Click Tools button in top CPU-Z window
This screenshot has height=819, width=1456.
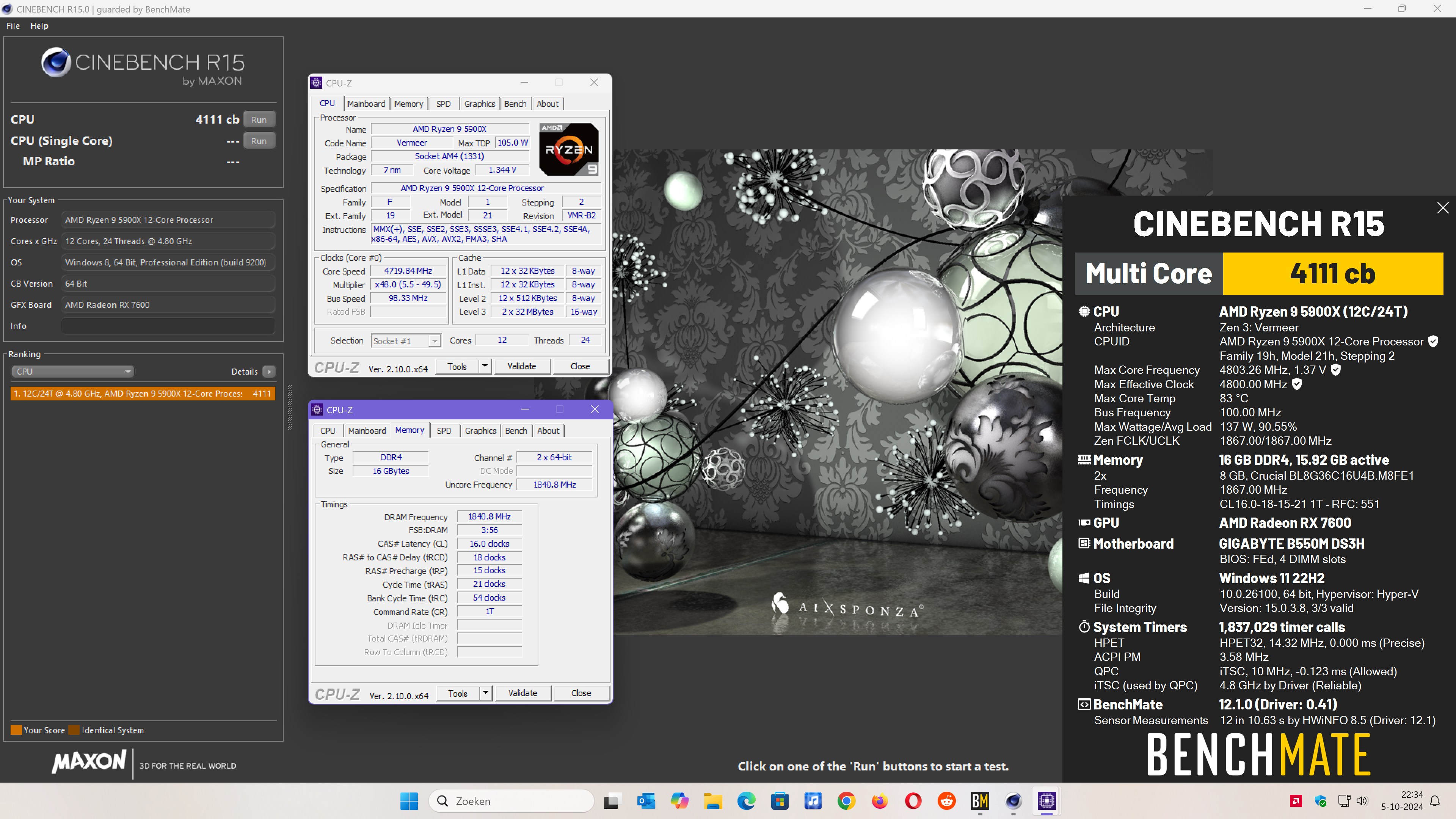pyautogui.click(x=457, y=366)
